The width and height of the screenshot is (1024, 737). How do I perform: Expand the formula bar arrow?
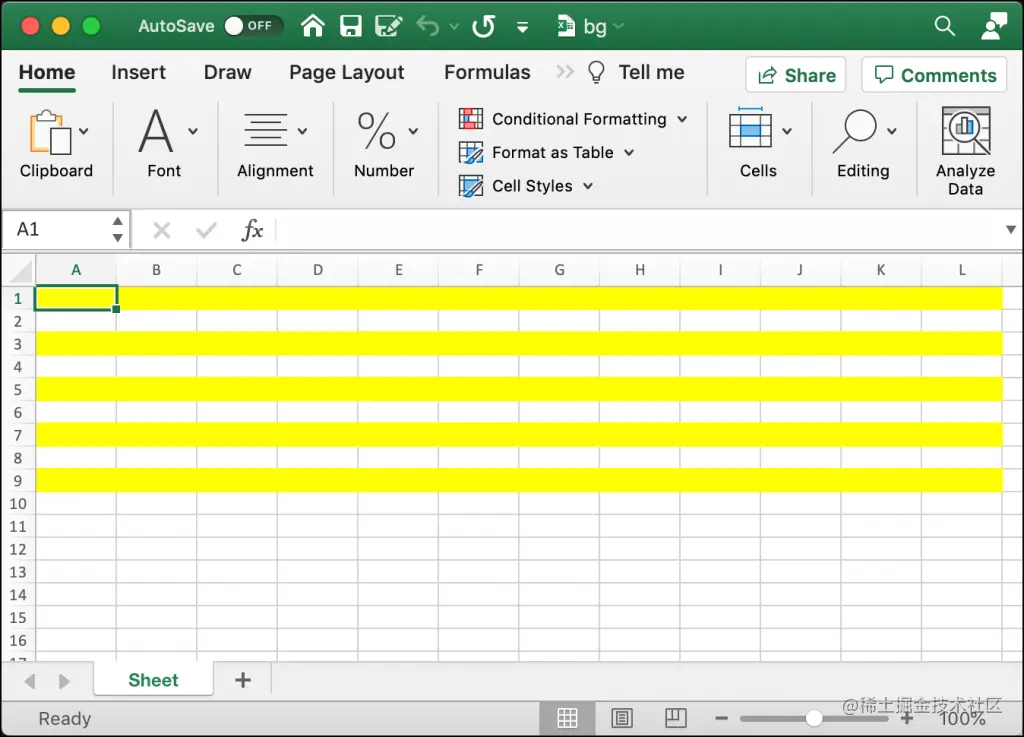click(1011, 230)
